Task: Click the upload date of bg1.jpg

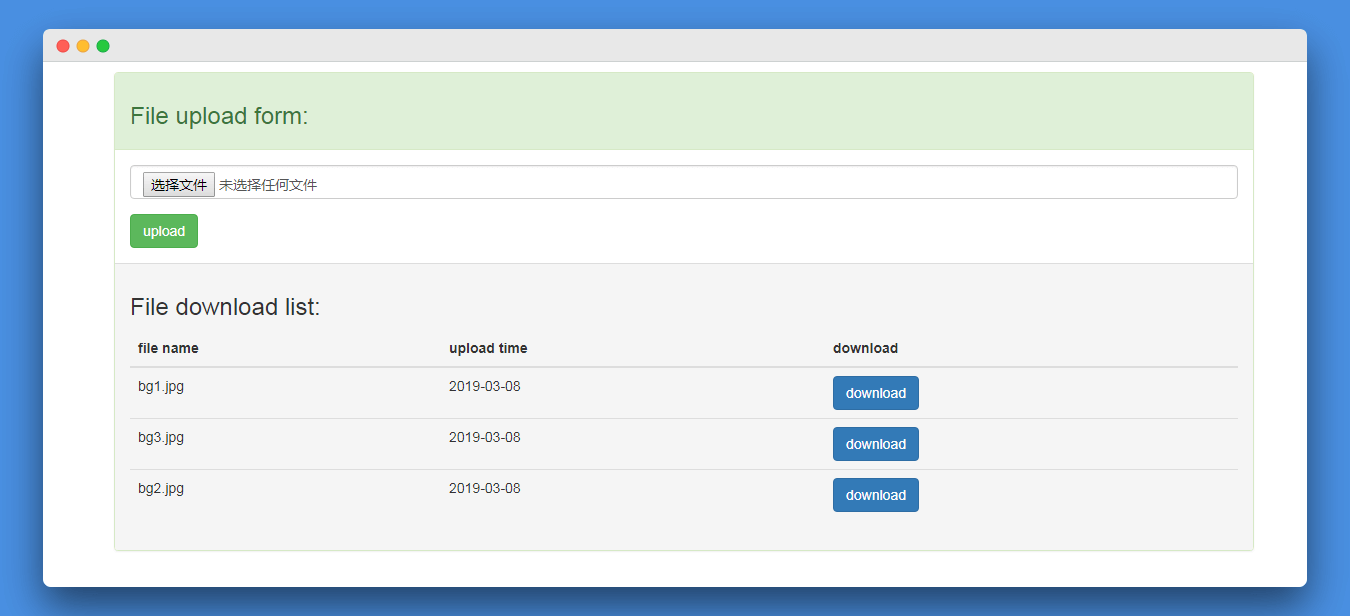Action: coord(484,387)
